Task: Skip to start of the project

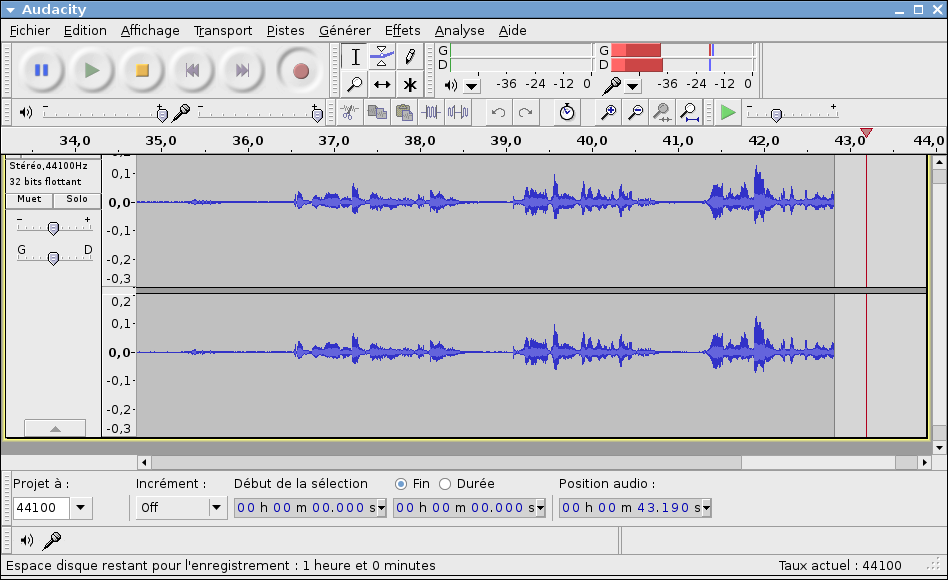Action: point(192,71)
